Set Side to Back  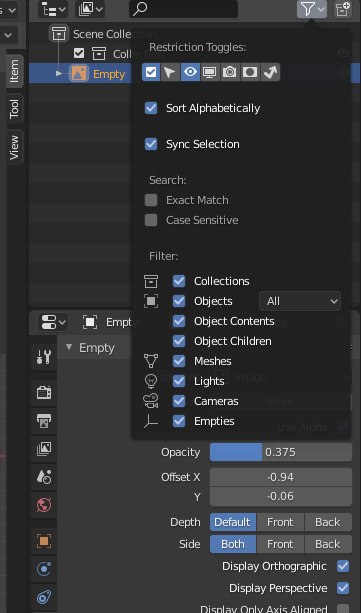pyautogui.click(x=328, y=544)
